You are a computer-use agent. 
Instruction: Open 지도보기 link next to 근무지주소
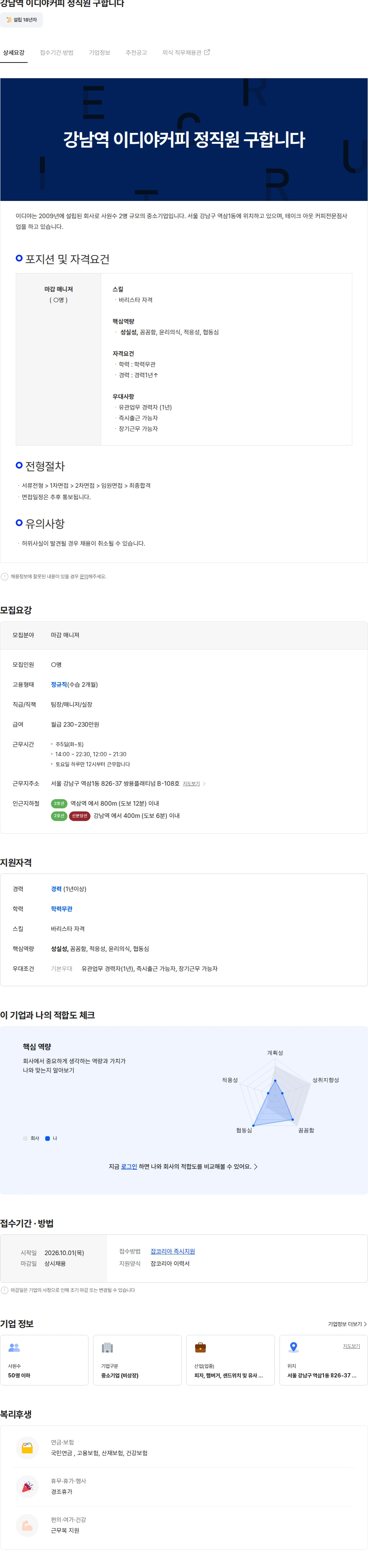(x=191, y=783)
